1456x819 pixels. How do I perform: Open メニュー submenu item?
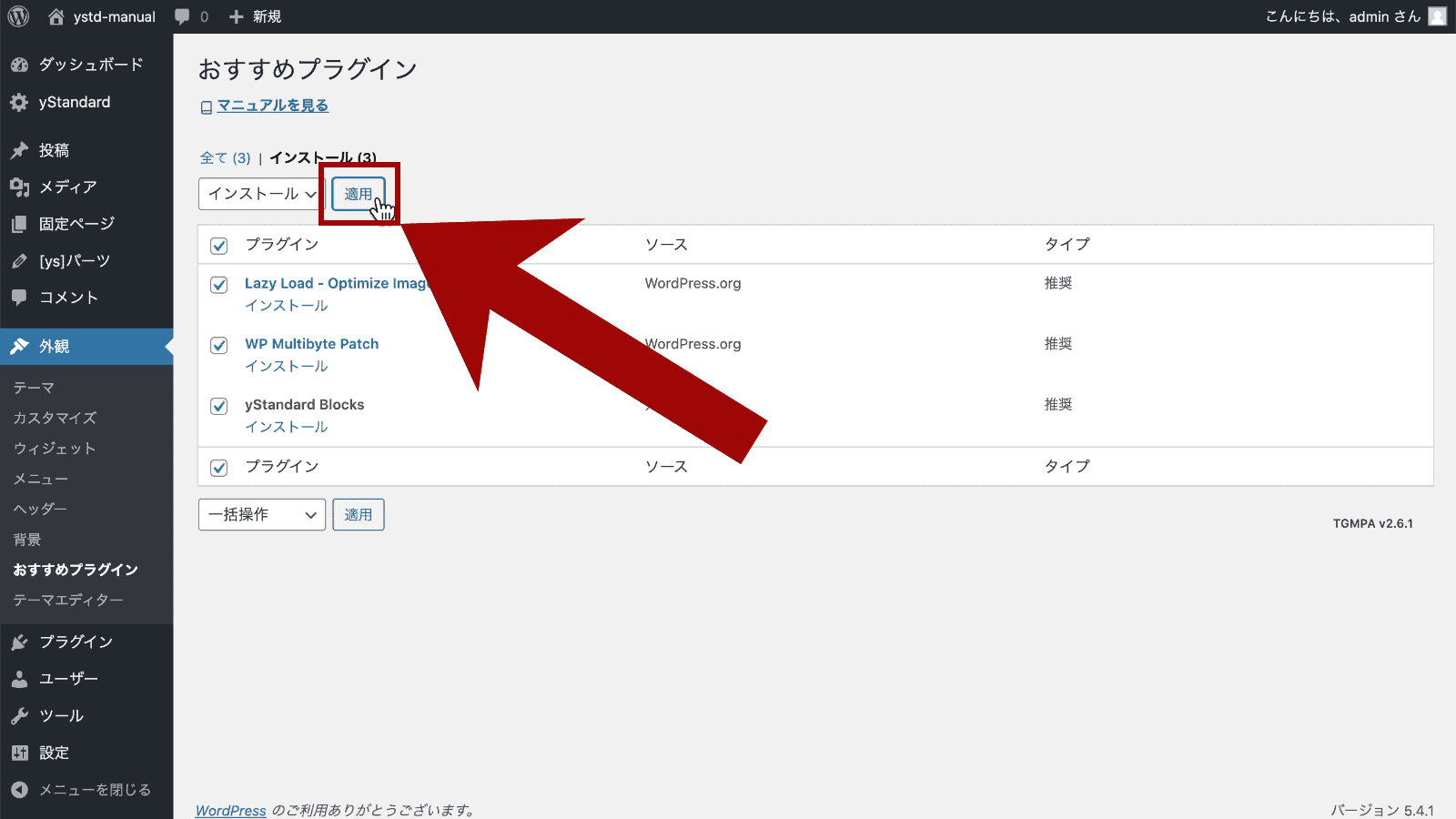pyautogui.click(x=41, y=479)
